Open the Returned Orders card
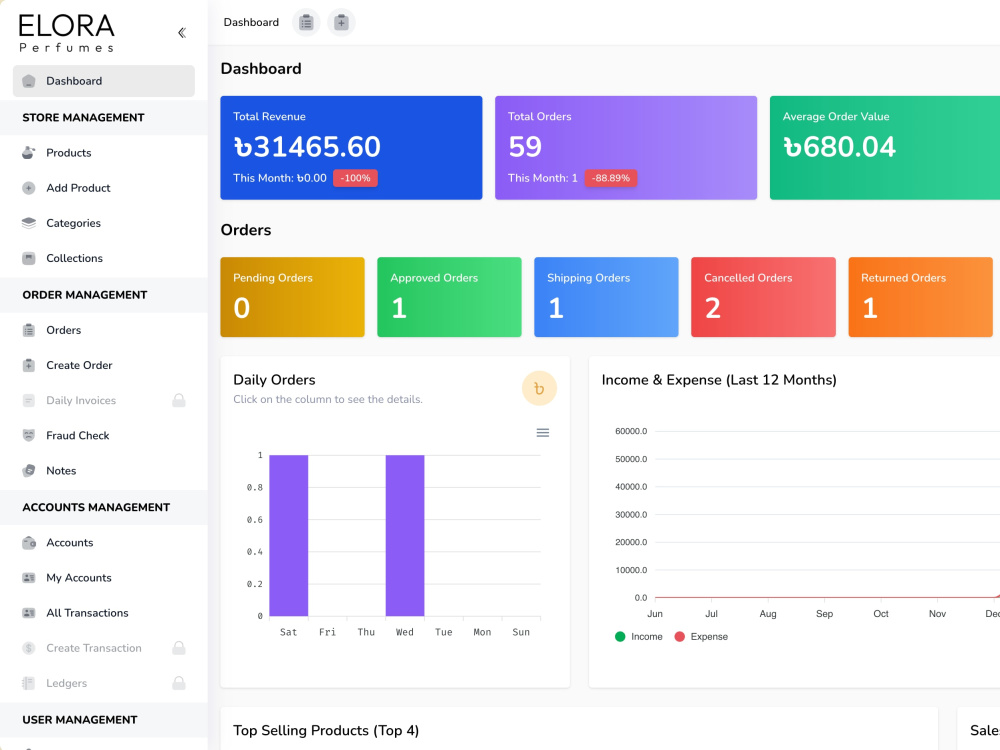The image size is (1000, 750). 920,297
